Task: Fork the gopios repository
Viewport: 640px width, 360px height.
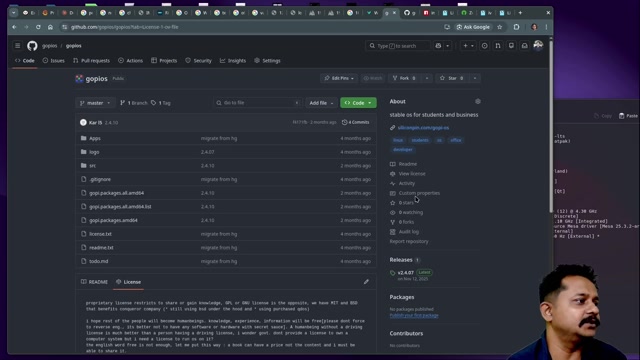Action: 404,78
